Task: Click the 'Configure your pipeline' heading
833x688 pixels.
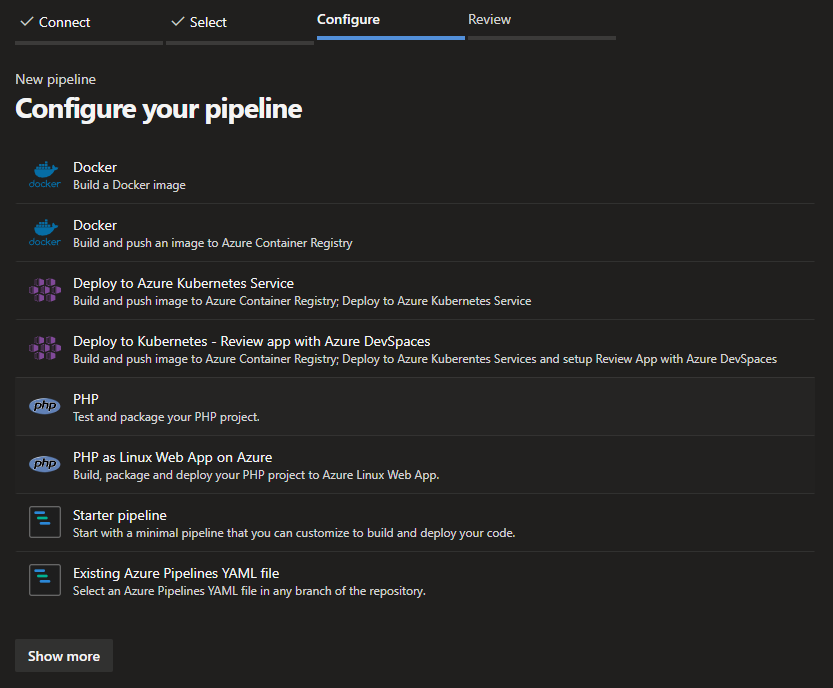Action: [158, 109]
